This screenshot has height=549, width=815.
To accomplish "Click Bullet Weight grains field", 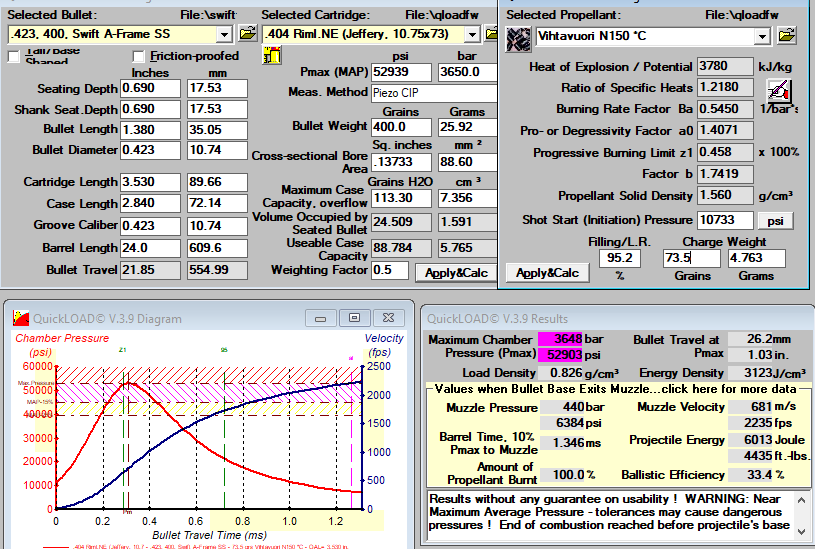I will (401, 127).
